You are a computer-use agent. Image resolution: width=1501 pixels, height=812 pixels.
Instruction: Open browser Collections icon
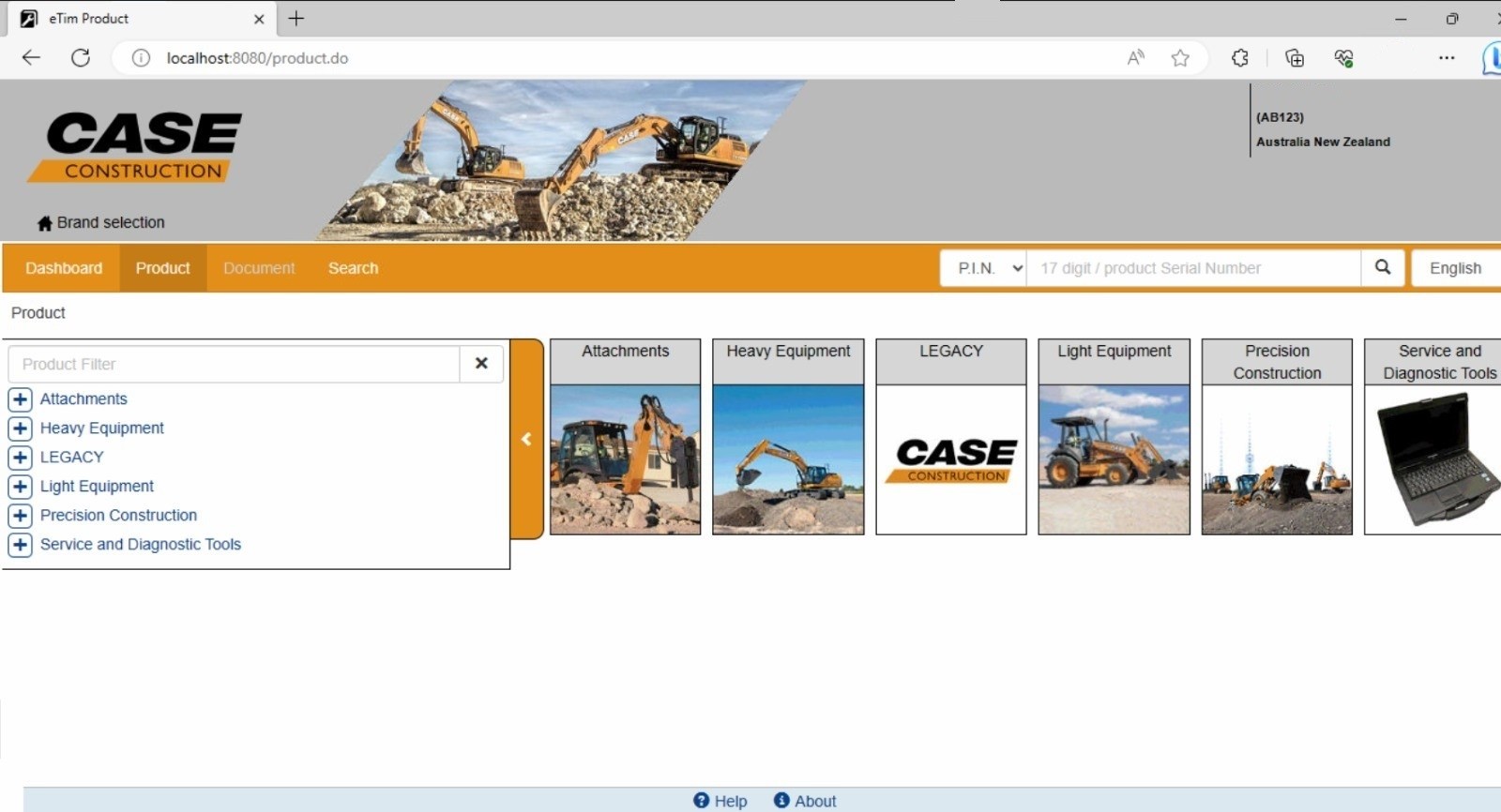tap(1295, 58)
